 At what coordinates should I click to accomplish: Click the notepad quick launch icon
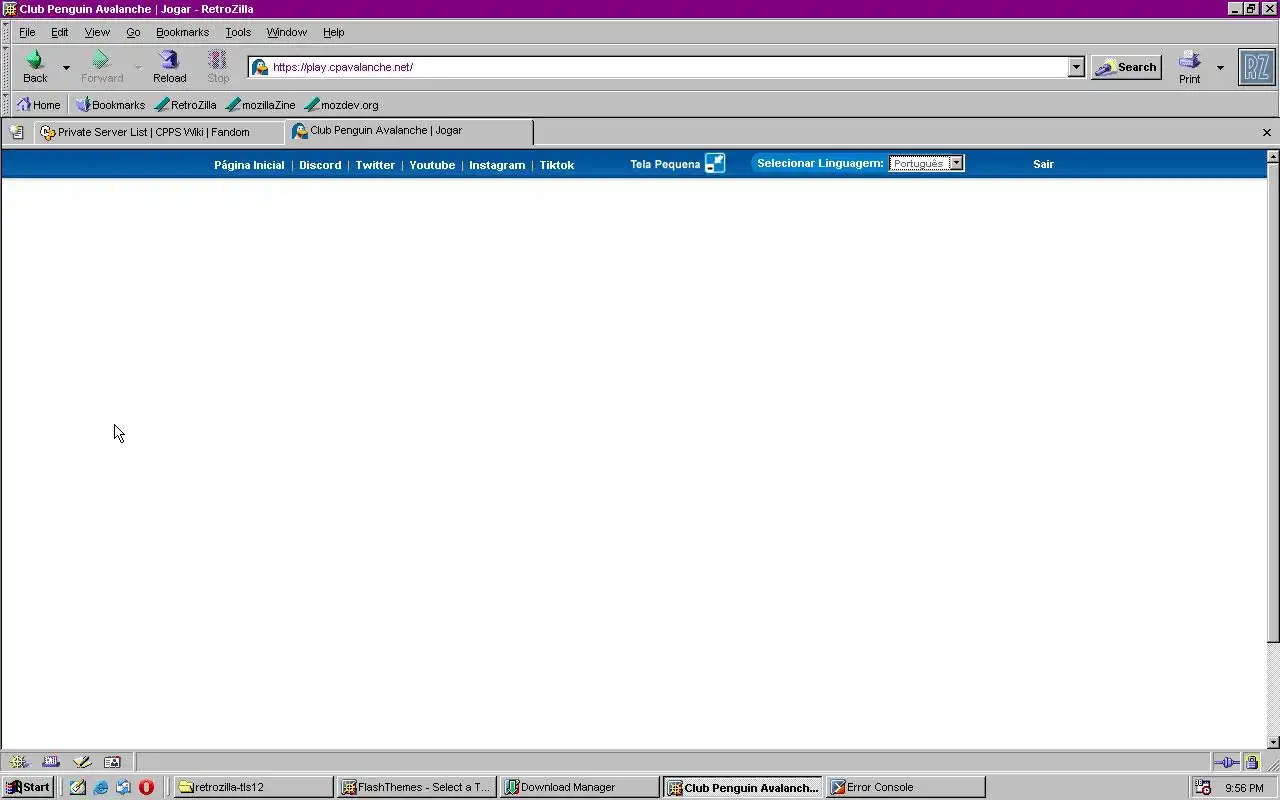click(x=78, y=787)
